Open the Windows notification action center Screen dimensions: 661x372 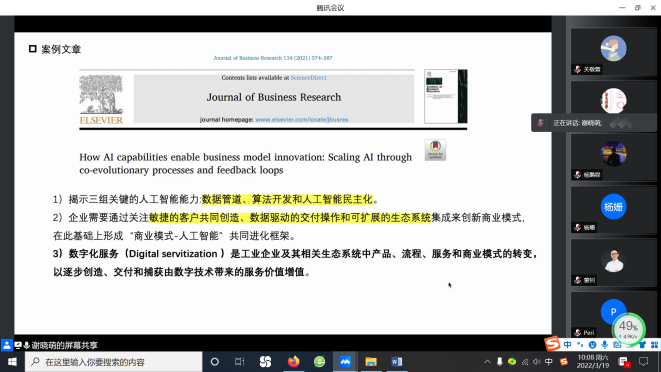point(643,362)
